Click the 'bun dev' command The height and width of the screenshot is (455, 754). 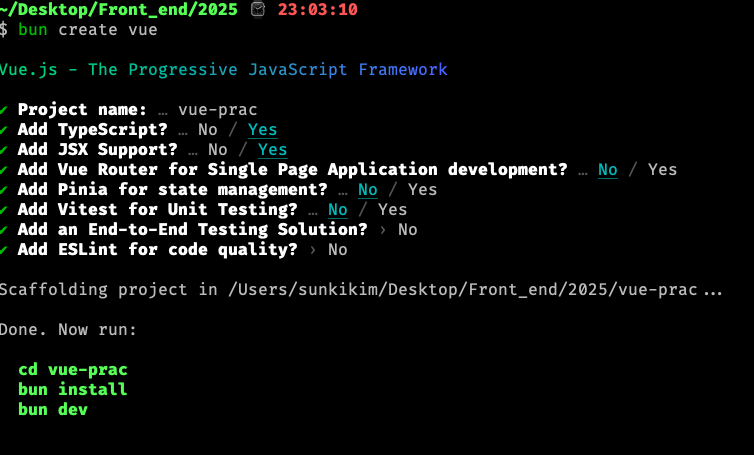click(53, 409)
